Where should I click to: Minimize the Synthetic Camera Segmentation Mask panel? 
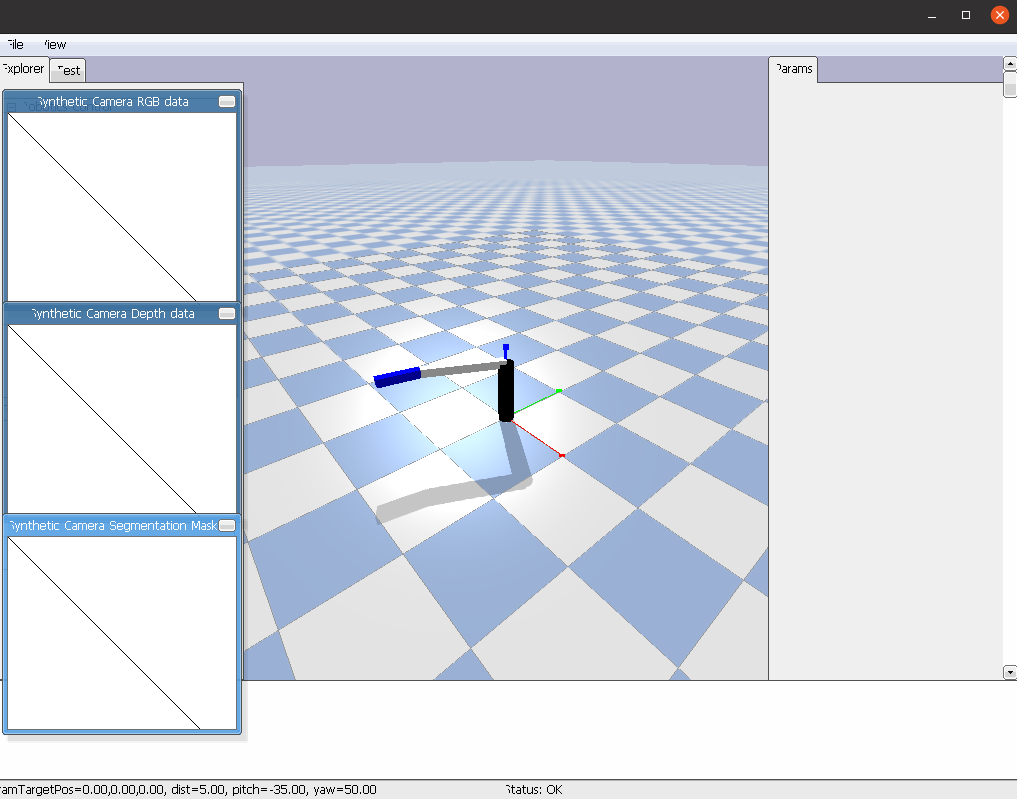227,525
